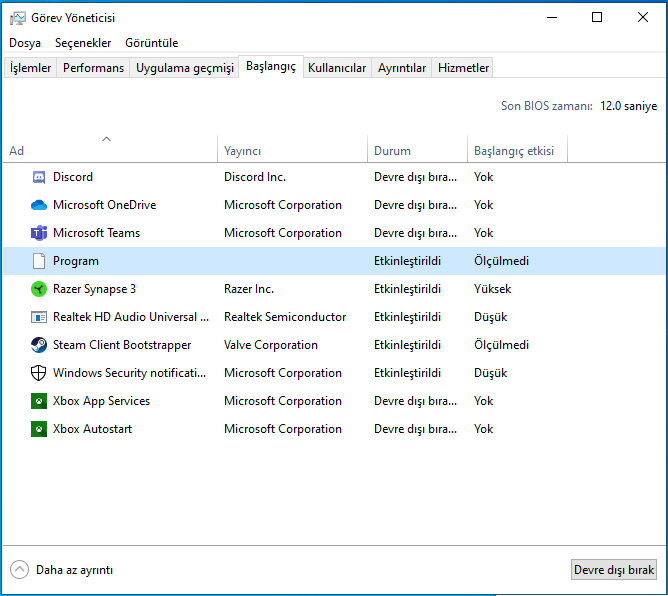668x596 pixels.
Task: Sort by Başlangıç etkisi column header
Action: click(517, 149)
